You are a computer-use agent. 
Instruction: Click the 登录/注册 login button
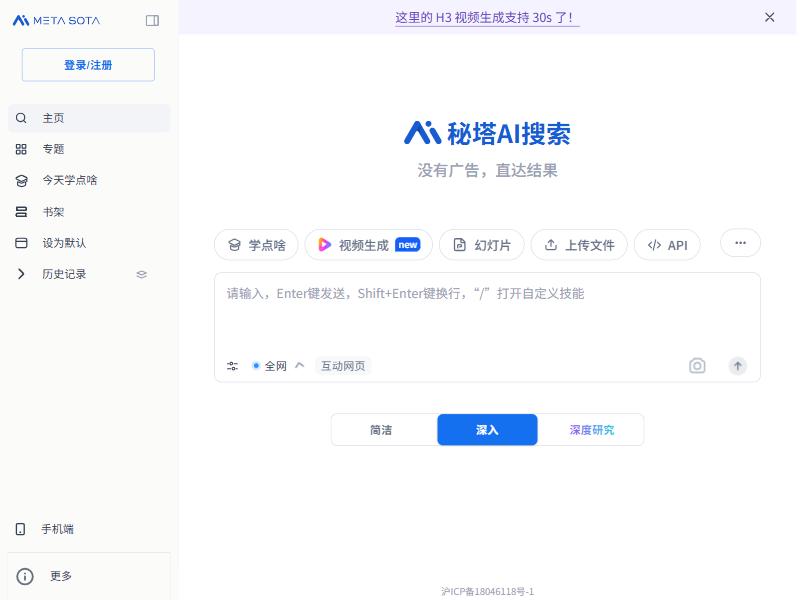coord(88,65)
